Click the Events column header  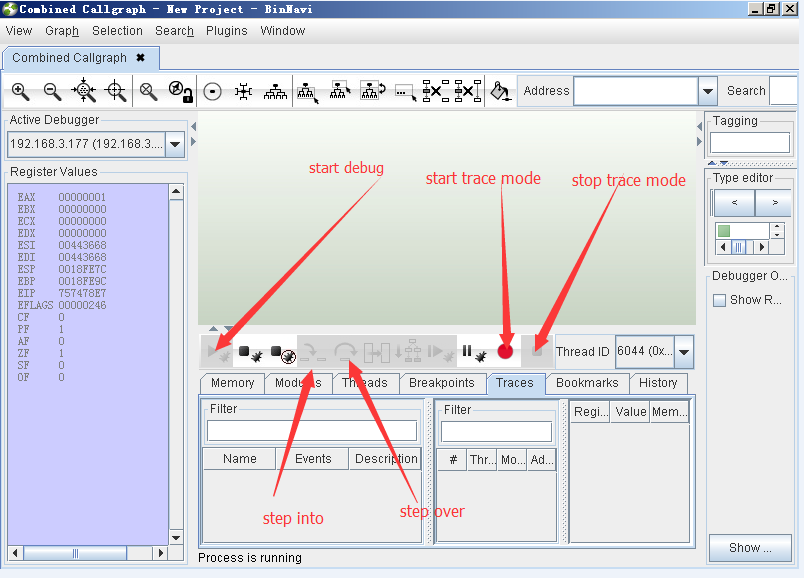(x=313, y=459)
